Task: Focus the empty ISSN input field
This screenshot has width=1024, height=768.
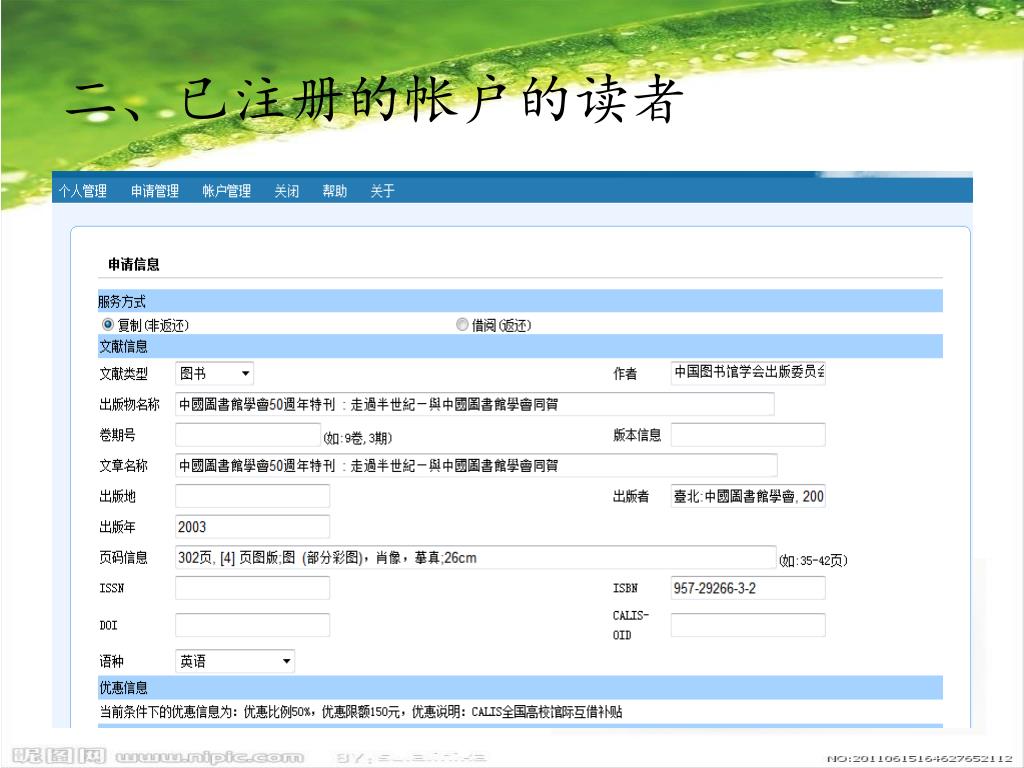Action: coord(252,588)
